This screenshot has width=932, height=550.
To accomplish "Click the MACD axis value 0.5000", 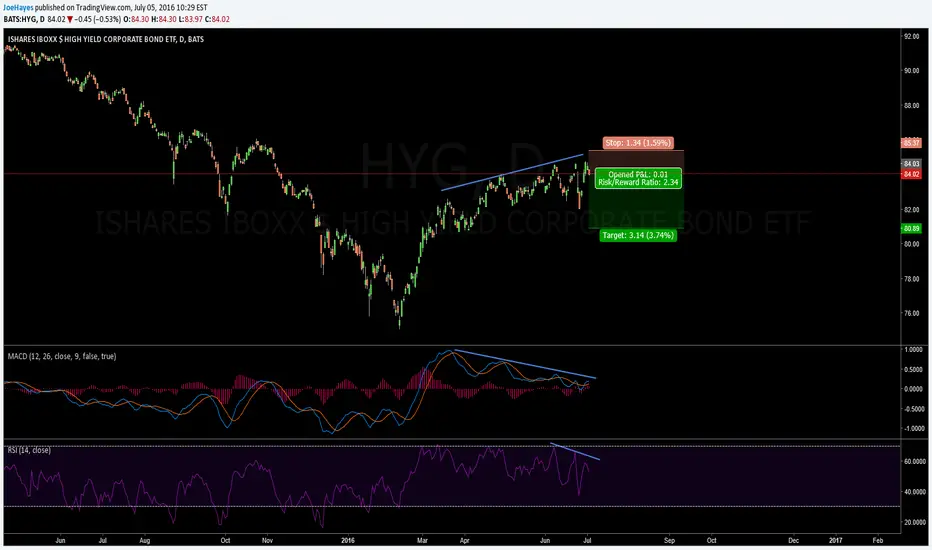I will 913,369.
